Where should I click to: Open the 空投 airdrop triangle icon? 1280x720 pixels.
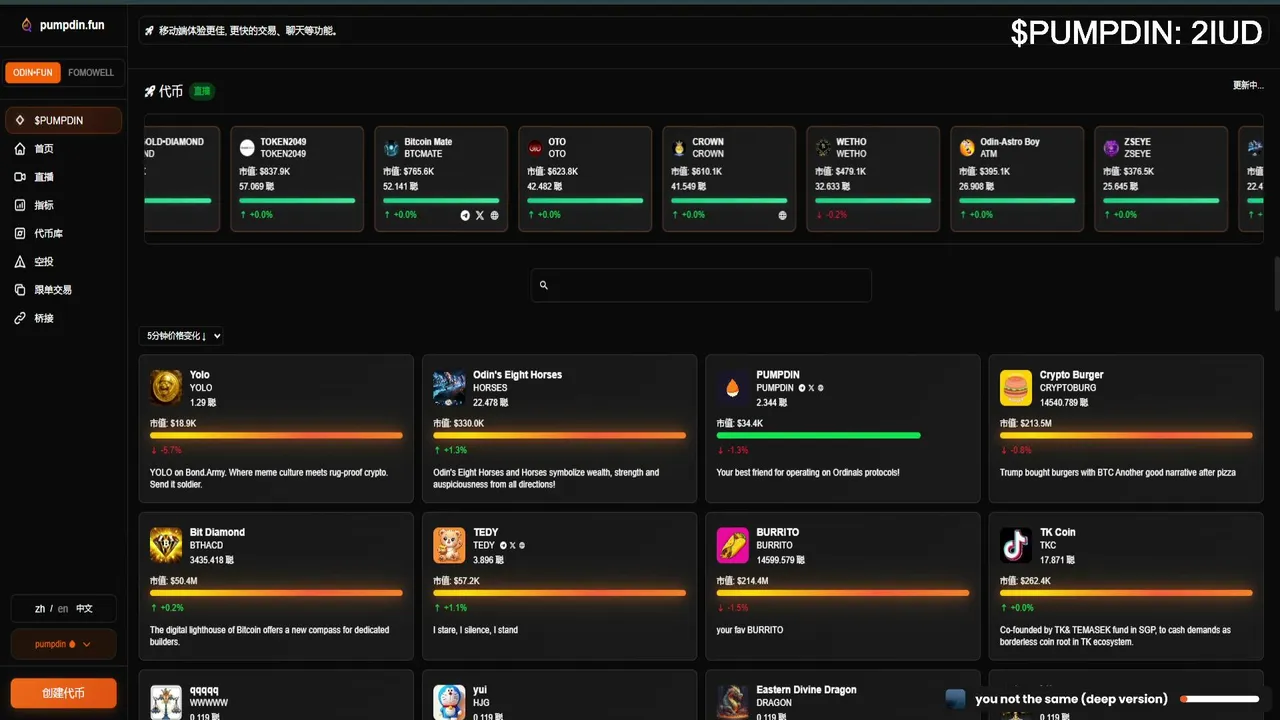pos(20,261)
